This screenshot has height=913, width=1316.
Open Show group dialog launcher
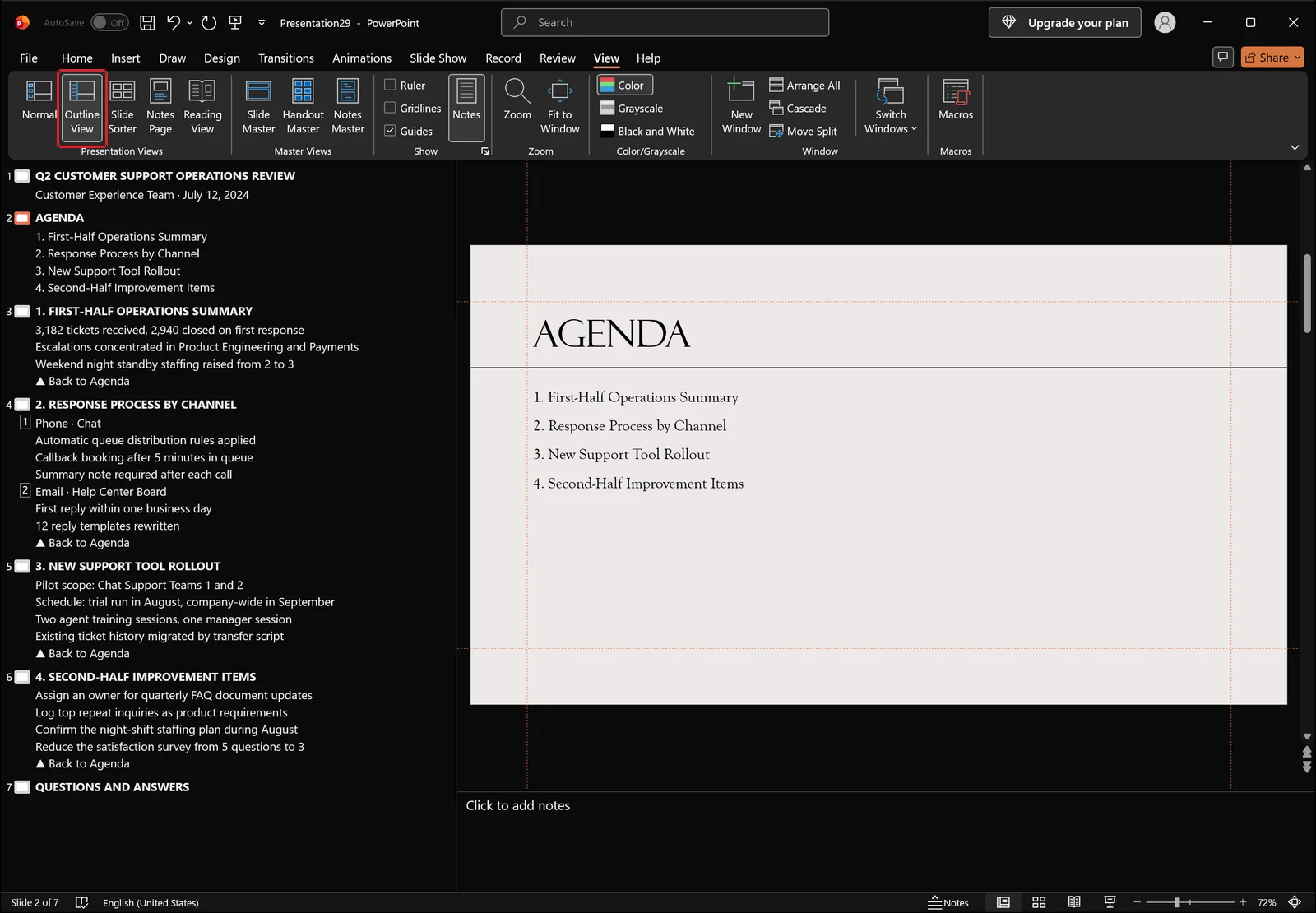click(484, 151)
